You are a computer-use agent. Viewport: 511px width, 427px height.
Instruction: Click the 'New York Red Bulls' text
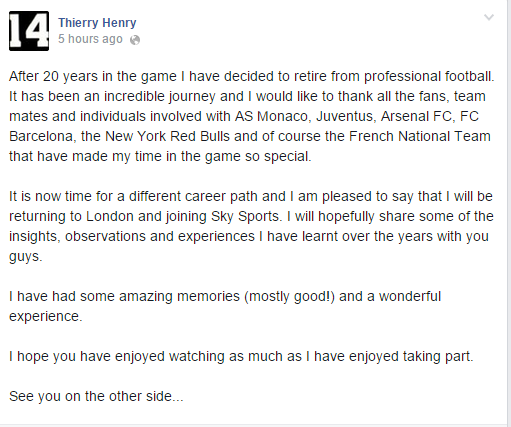click(167, 136)
